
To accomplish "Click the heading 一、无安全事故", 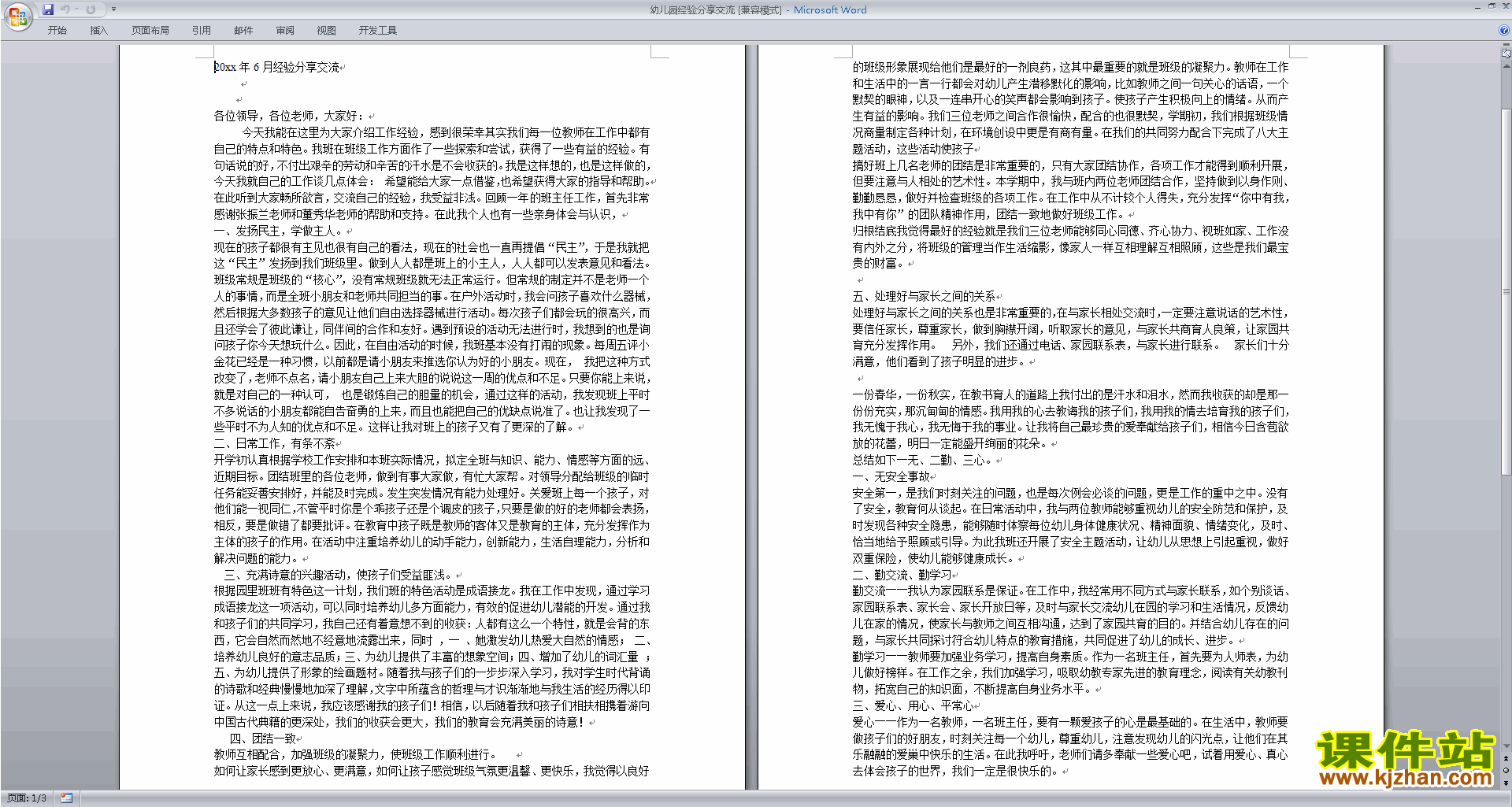I will point(891,476).
